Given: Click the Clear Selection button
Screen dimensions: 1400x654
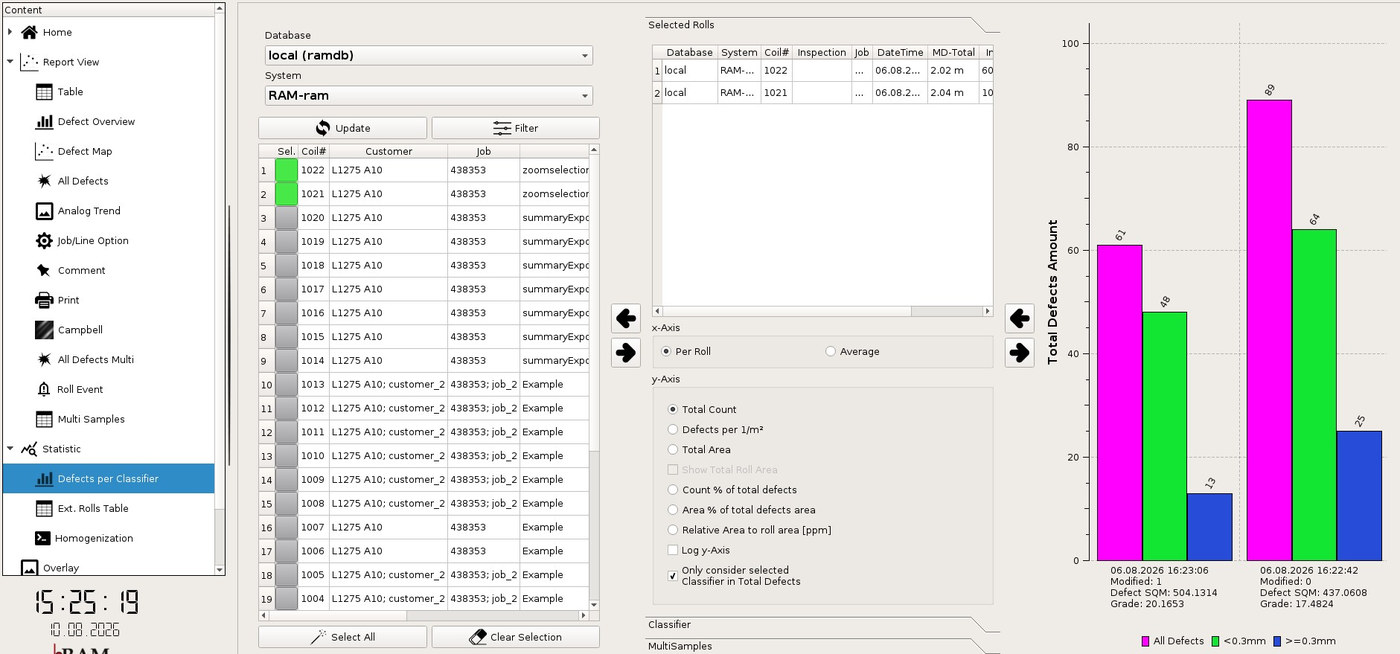Looking at the screenshot, I should [x=516, y=637].
